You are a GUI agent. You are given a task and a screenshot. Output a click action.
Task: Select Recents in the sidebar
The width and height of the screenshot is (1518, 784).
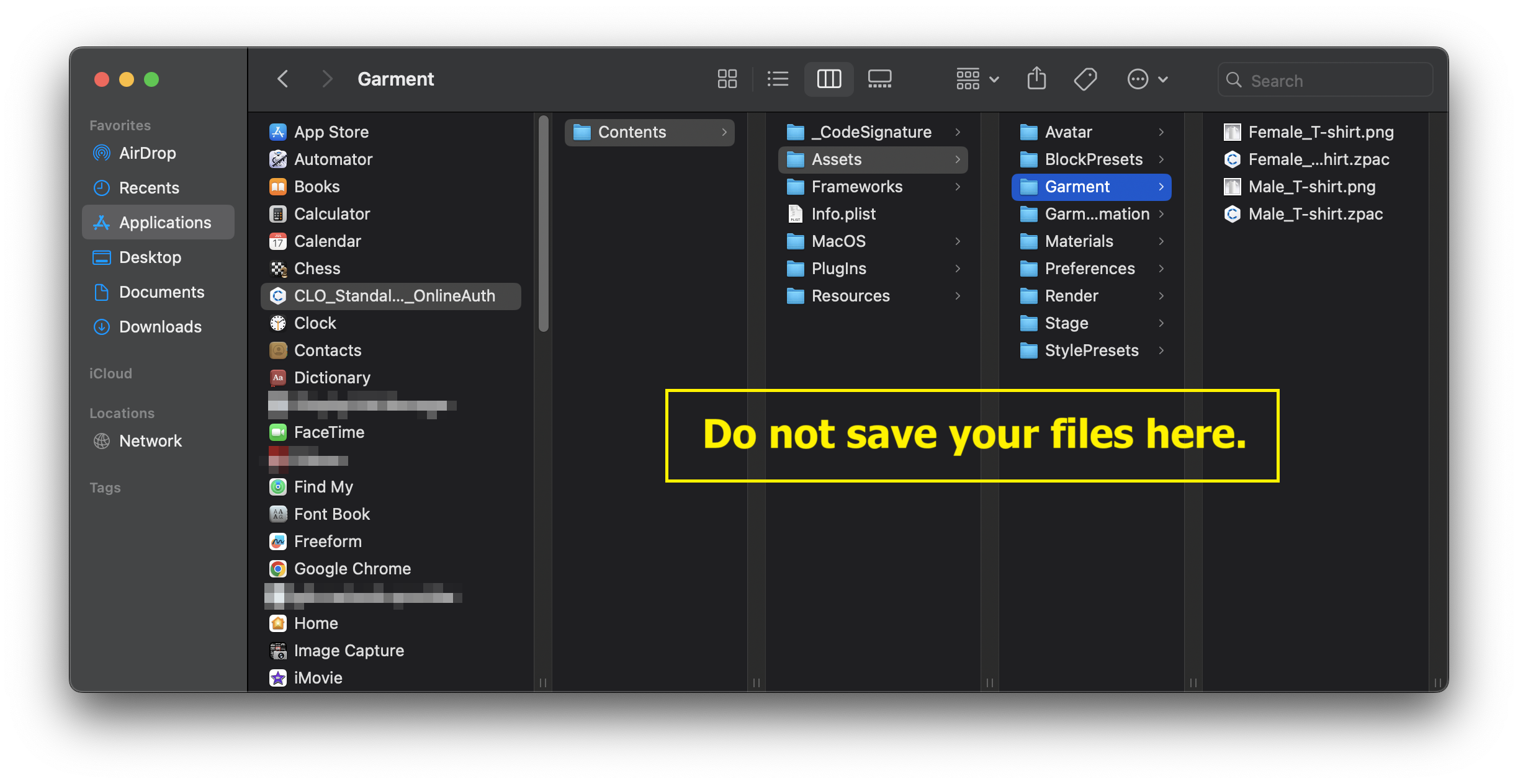(x=158, y=188)
